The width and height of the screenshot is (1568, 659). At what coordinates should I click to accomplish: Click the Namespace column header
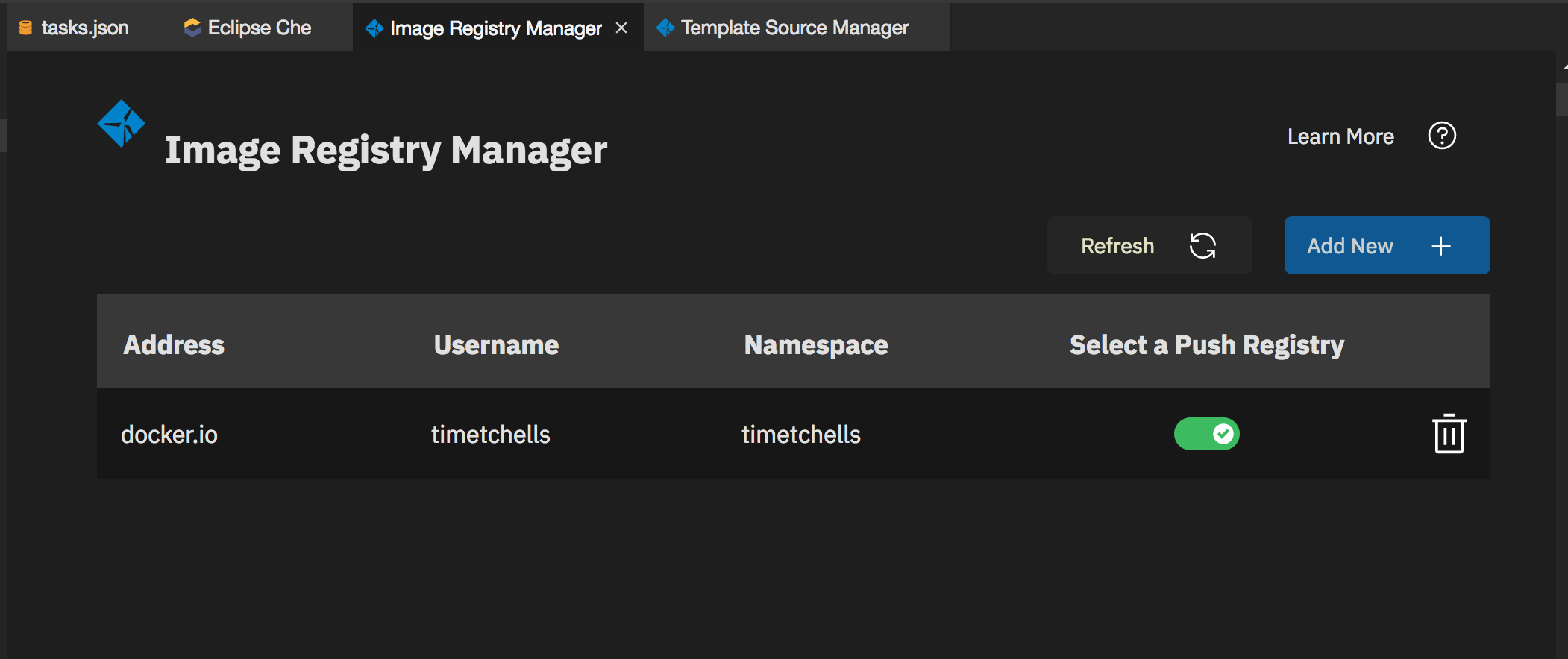816,345
